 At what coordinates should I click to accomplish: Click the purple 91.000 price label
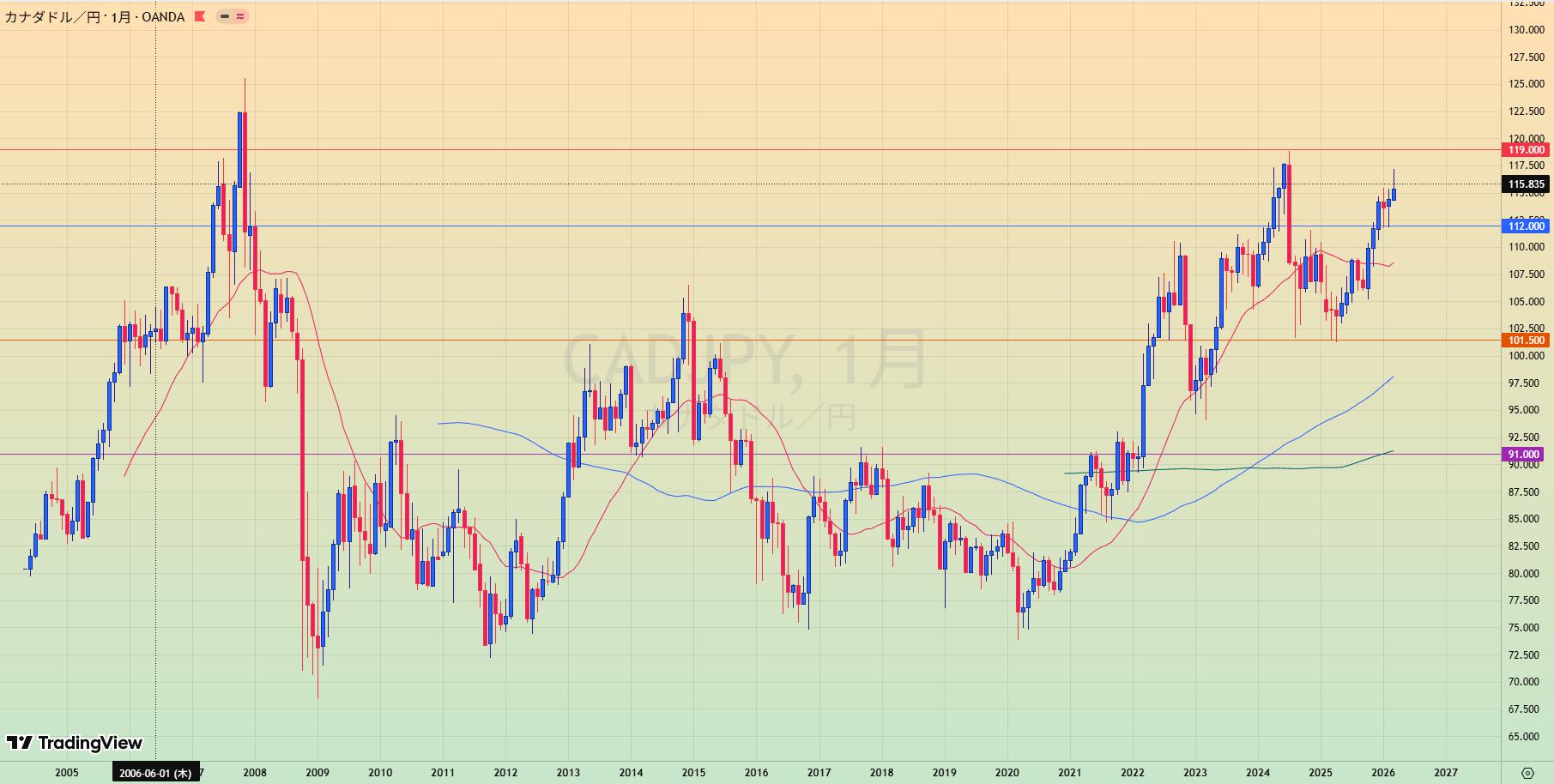coord(1523,455)
